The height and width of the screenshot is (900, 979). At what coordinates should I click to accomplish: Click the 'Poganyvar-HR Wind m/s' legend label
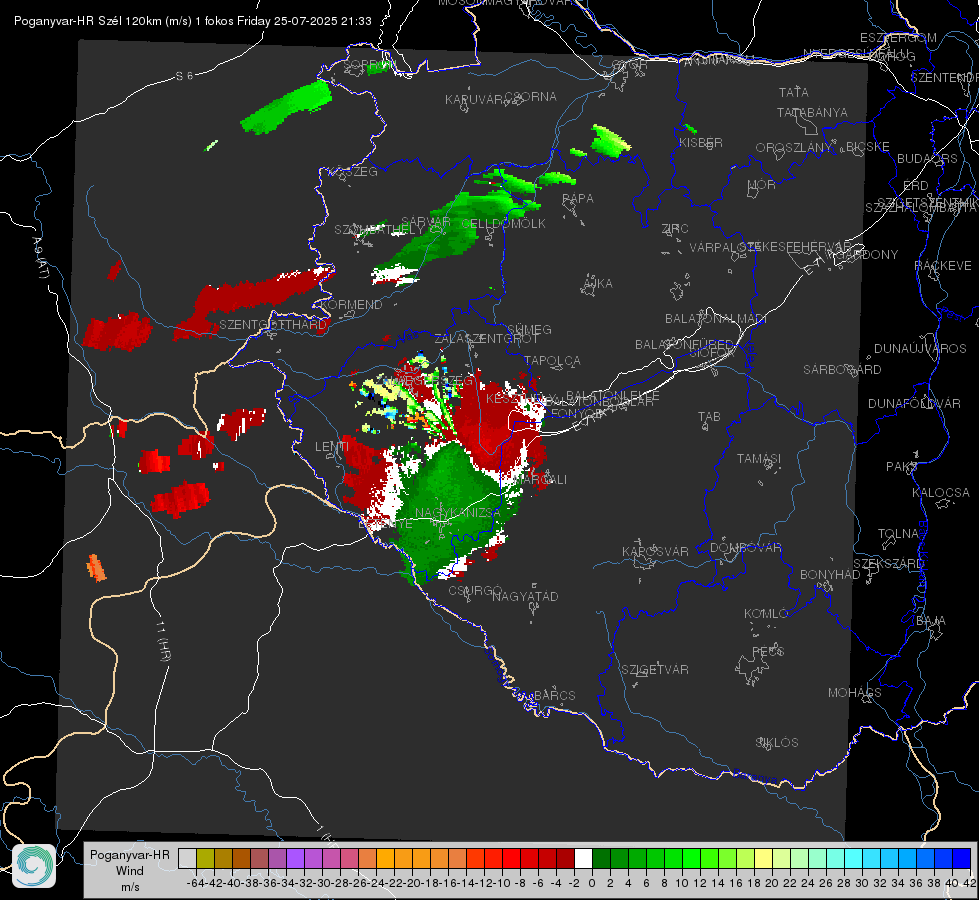click(x=130, y=871)
